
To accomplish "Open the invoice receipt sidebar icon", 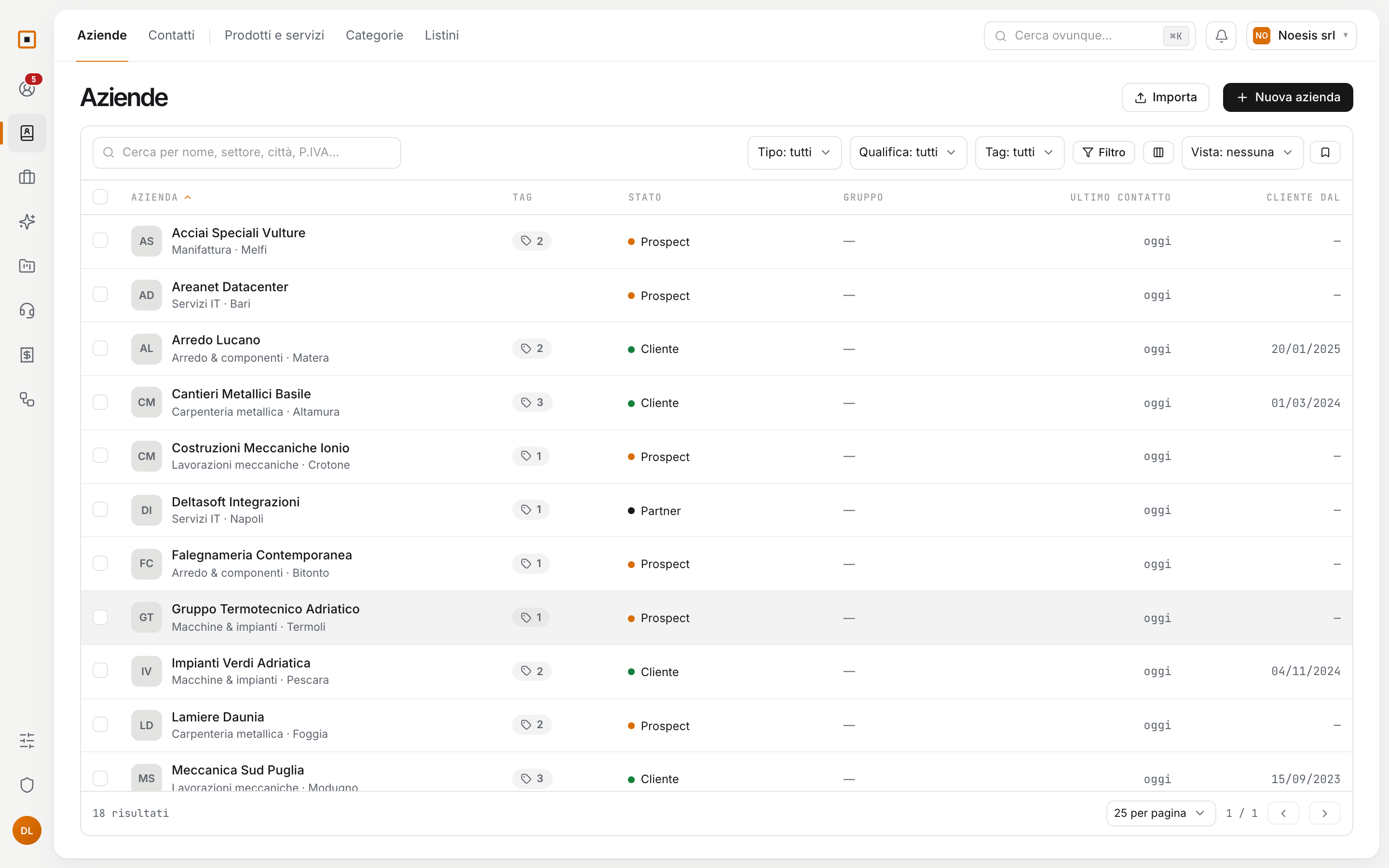I will (27, 355).
